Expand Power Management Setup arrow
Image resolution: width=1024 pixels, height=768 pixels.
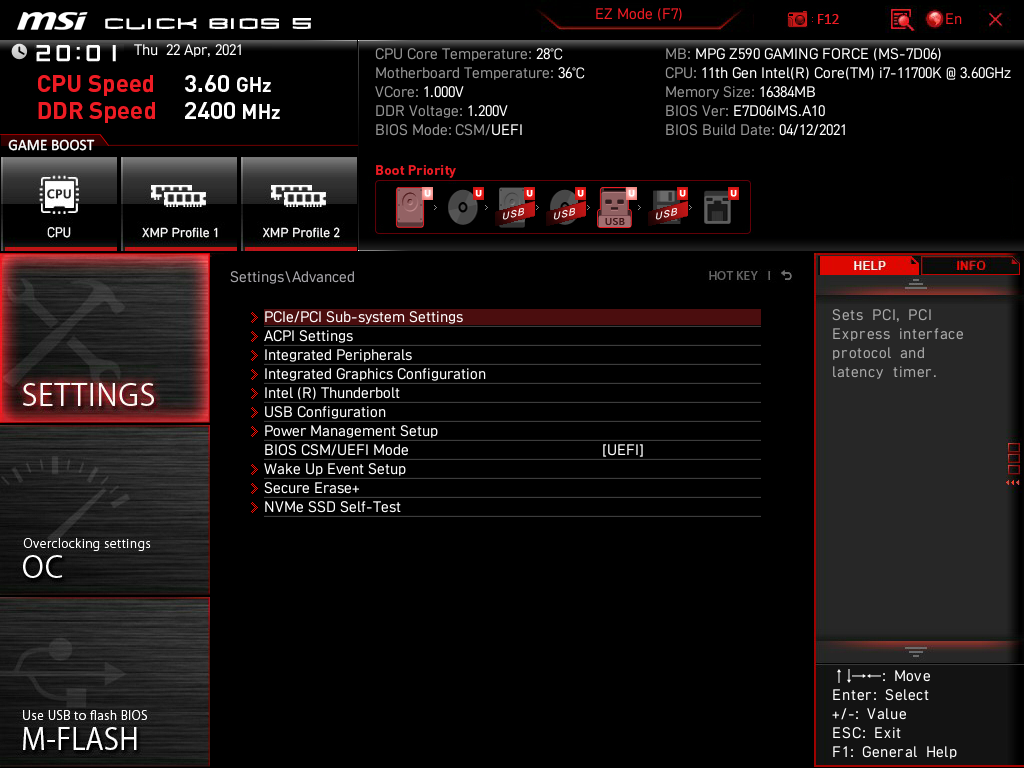(254, 431)
